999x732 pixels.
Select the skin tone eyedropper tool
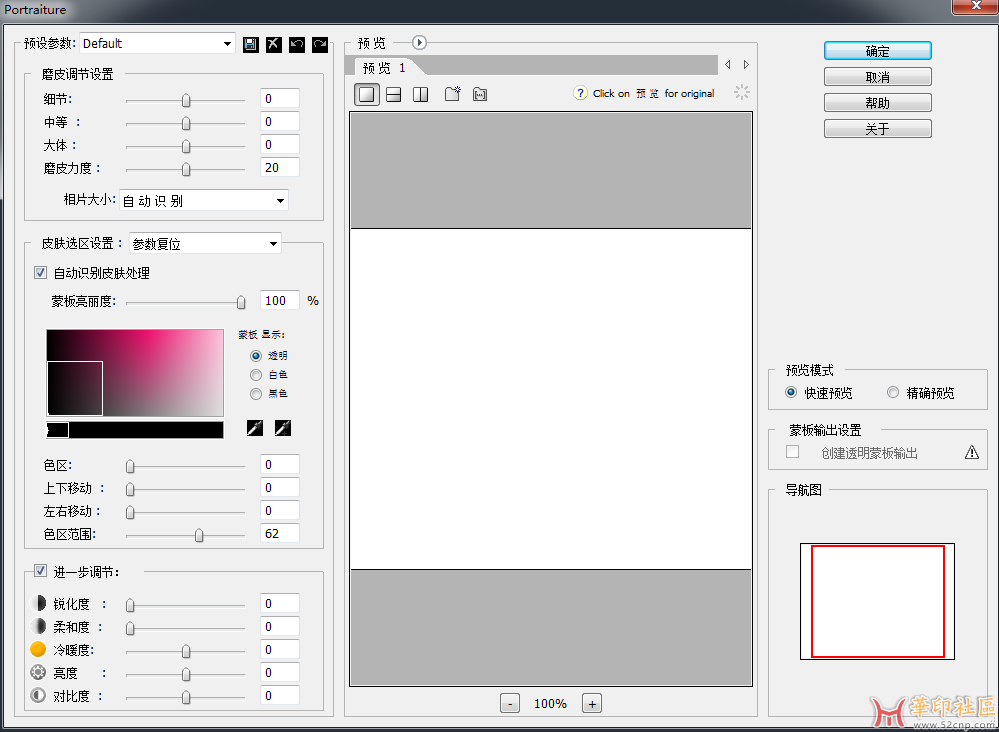tap(255, 428)
